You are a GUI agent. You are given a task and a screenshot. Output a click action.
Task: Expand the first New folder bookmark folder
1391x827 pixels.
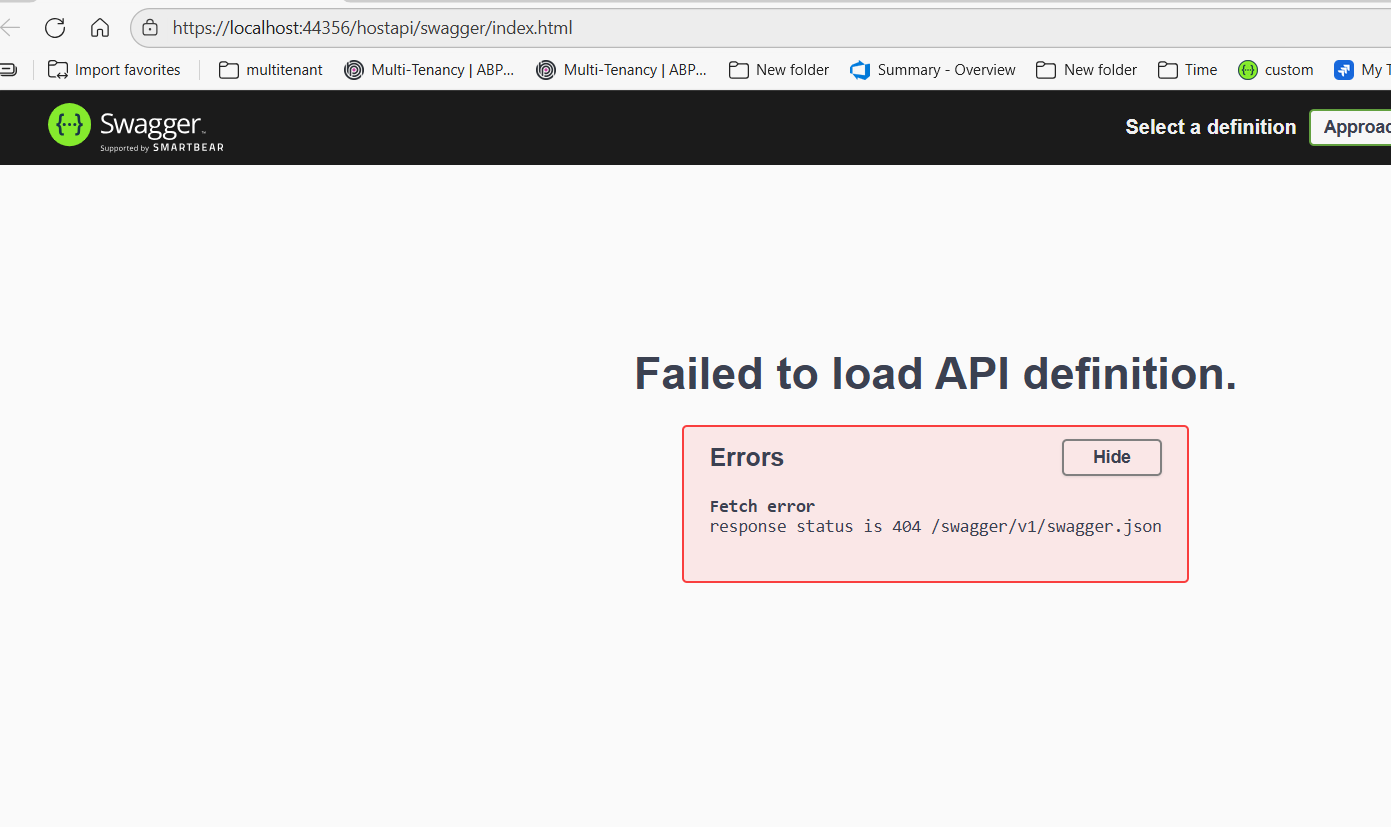[779, 70]
